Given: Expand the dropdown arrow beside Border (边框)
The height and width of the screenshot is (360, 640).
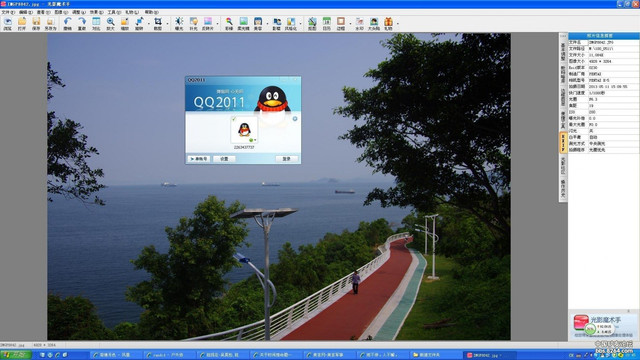Looking at the screenshot, I should 350,24.
